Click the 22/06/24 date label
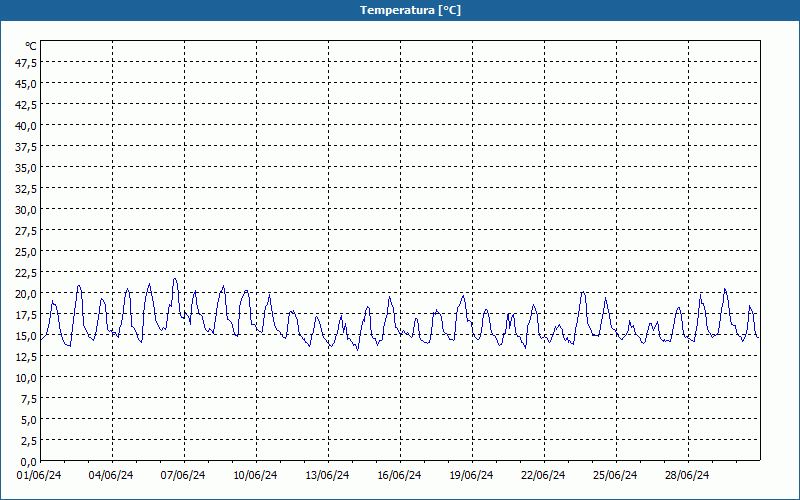This screenshot has height=500, width=800. pyautogui.click(x=543, y=475)
